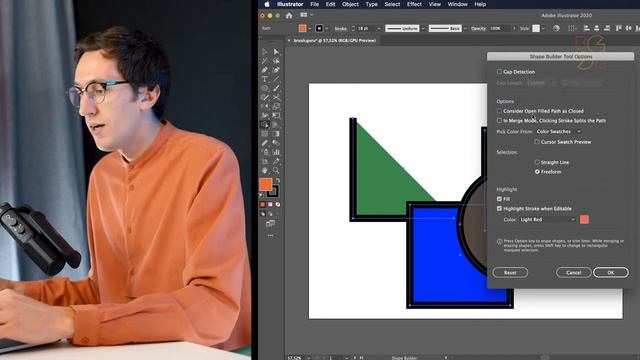Select the Shape Builder tool
Viewport: 640px width, 360px height.
coord(264,124)
